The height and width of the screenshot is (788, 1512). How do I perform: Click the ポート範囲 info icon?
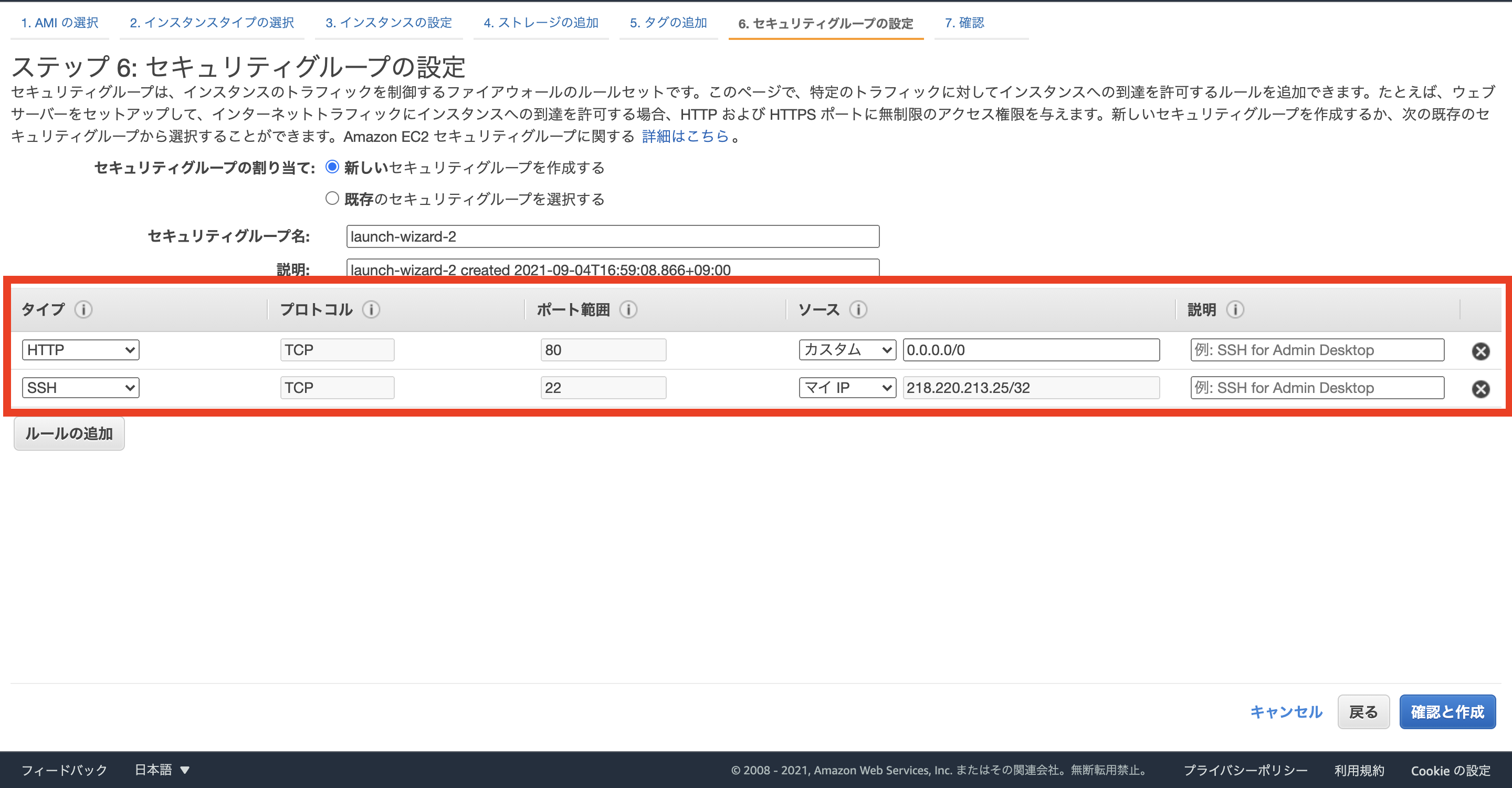628,309
